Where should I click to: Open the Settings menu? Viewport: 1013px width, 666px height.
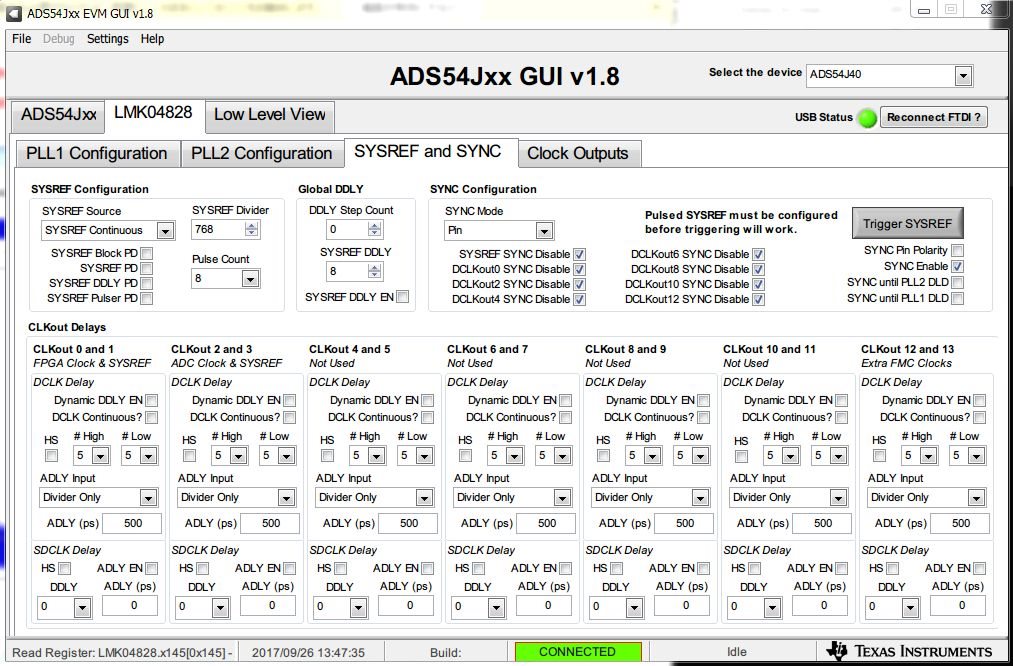[107, 39]
